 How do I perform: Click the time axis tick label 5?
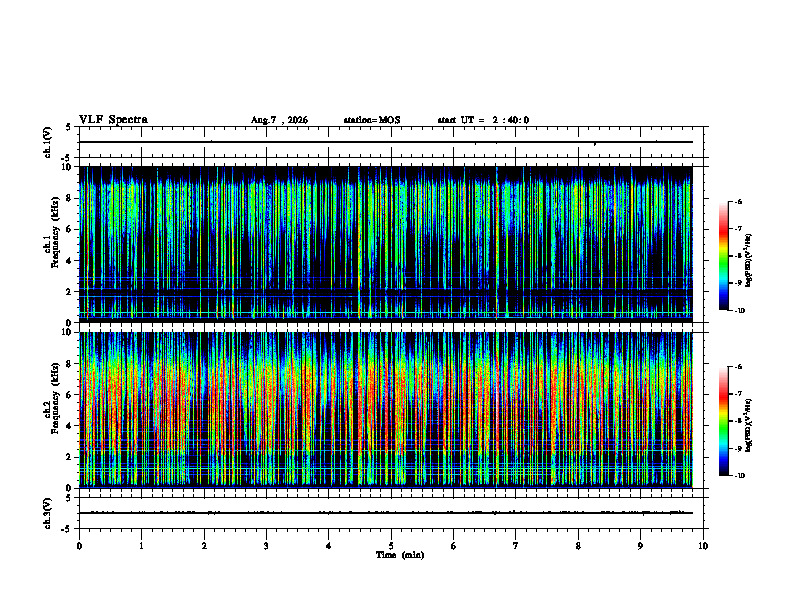(x=391, y=546)
